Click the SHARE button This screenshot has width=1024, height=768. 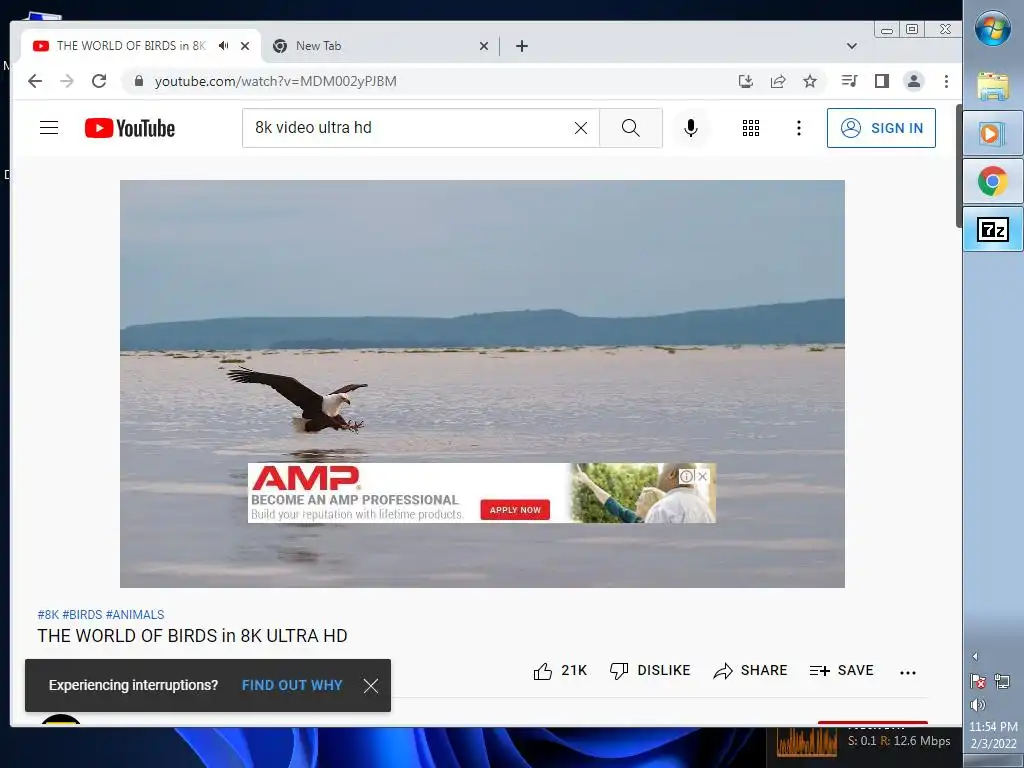coord(750,671)
